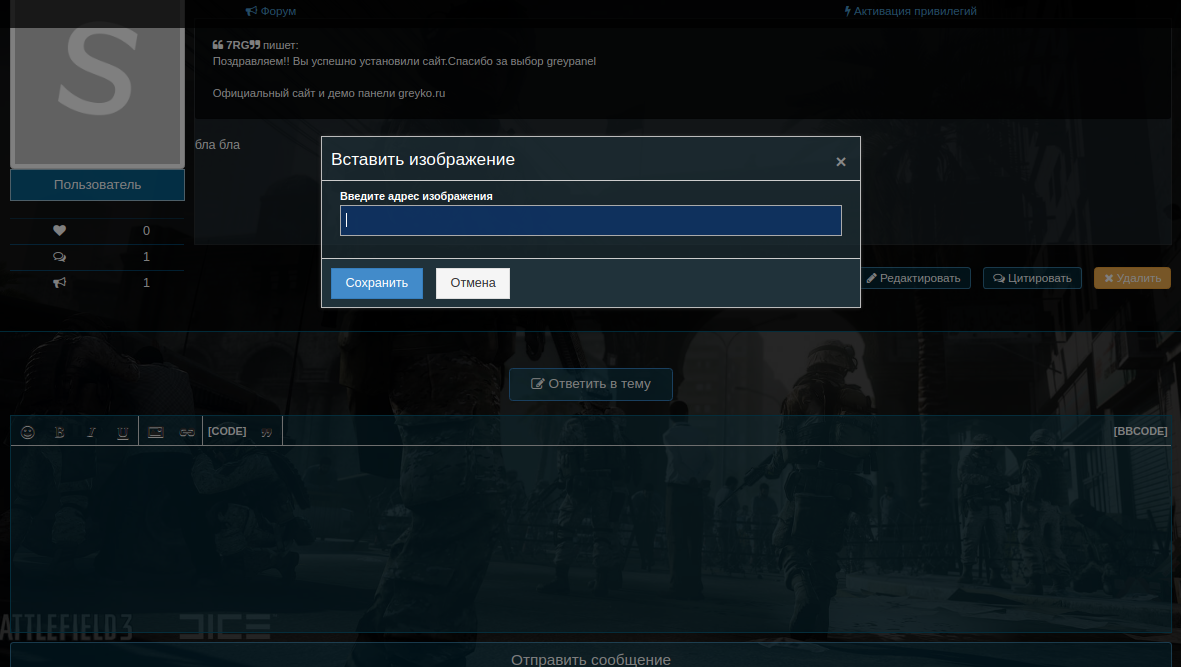Click inside the message text area
The width and height of the screenshot is (1181, 667).
590,538
